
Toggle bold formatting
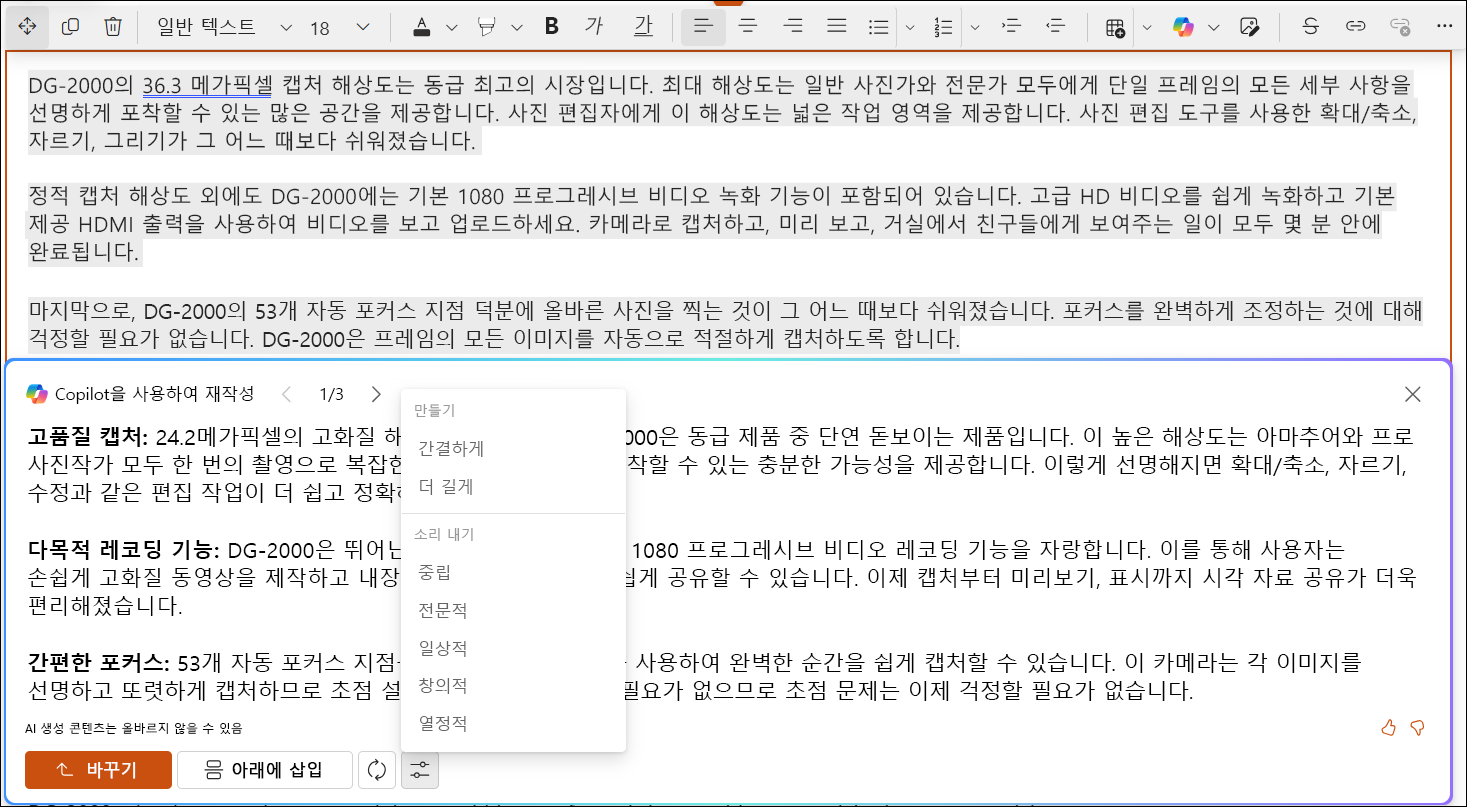[551, 27]
